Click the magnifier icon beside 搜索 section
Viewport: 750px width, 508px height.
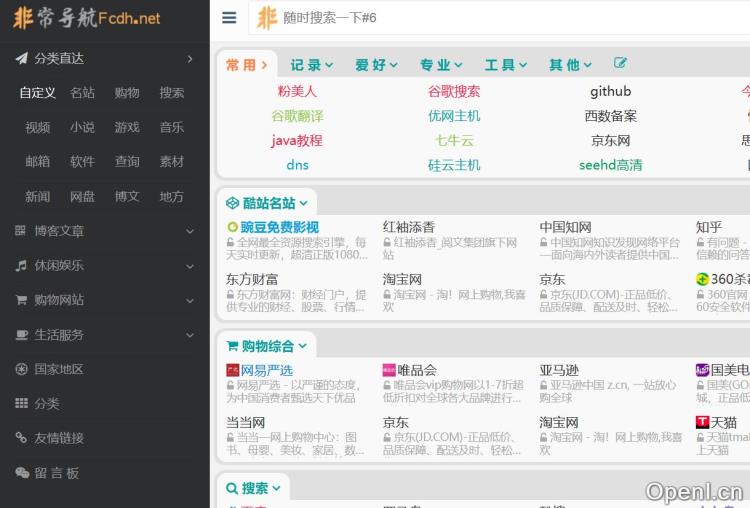coord(232,488)
